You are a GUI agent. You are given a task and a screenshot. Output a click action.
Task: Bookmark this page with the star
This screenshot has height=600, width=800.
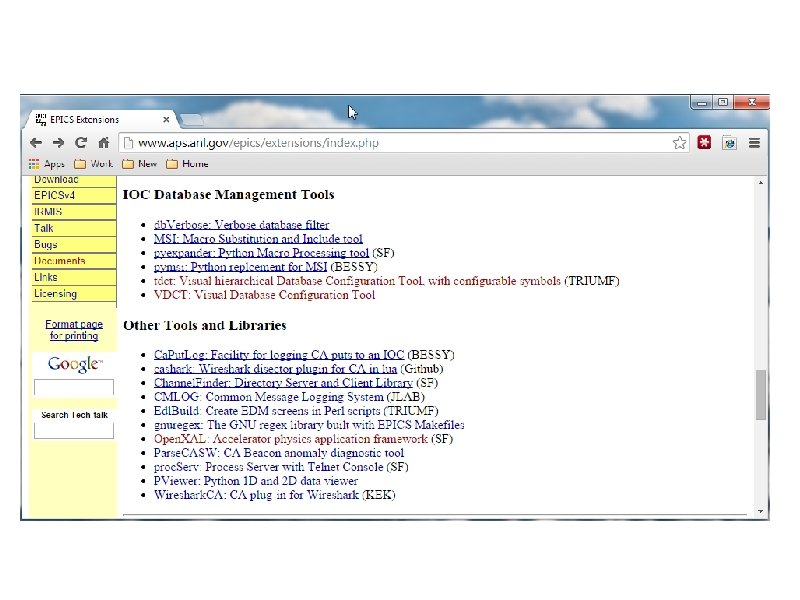(x=679, y=143)
